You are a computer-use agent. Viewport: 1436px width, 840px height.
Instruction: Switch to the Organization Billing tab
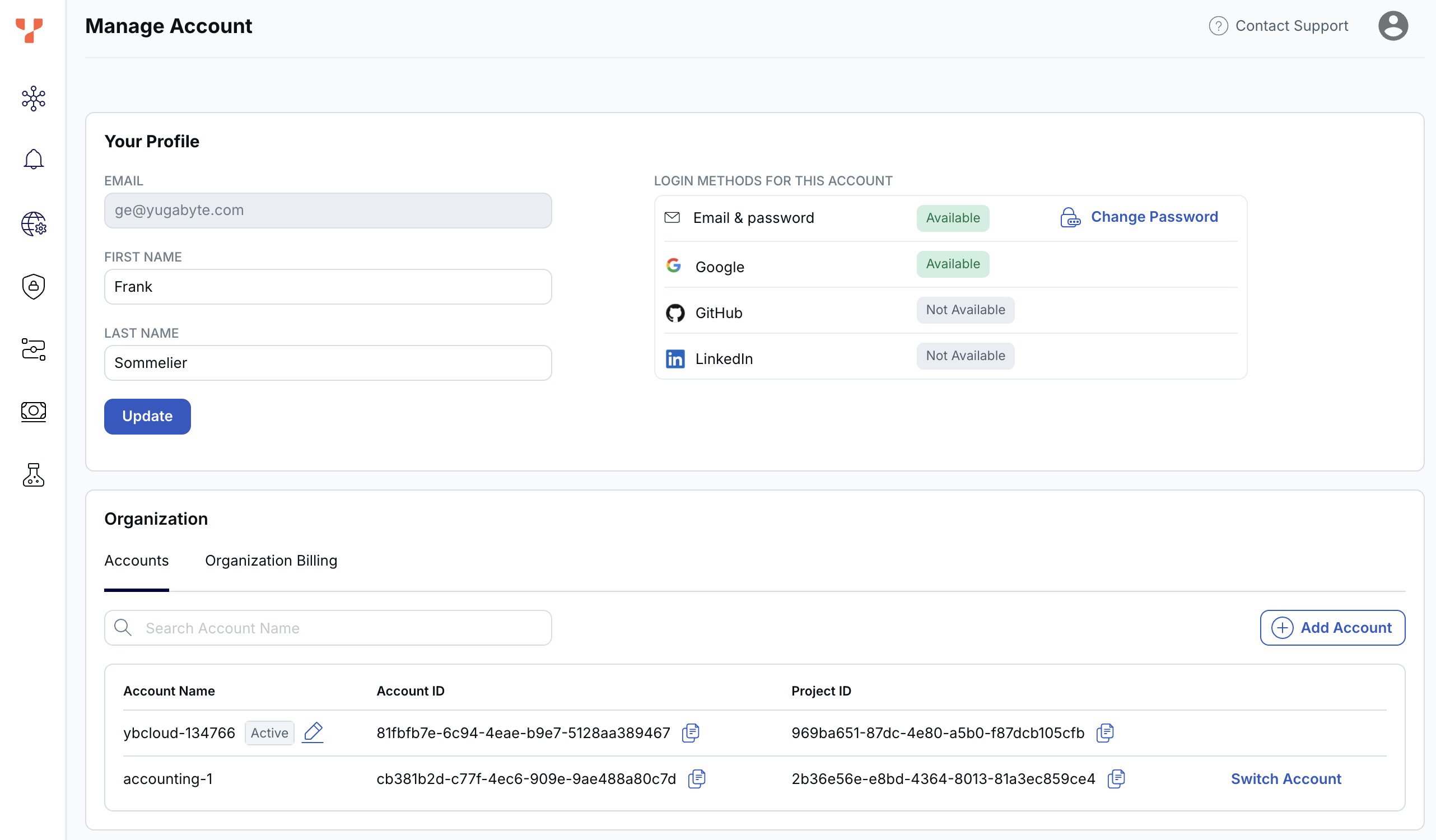pyautogui.click(x=271, y=561)
